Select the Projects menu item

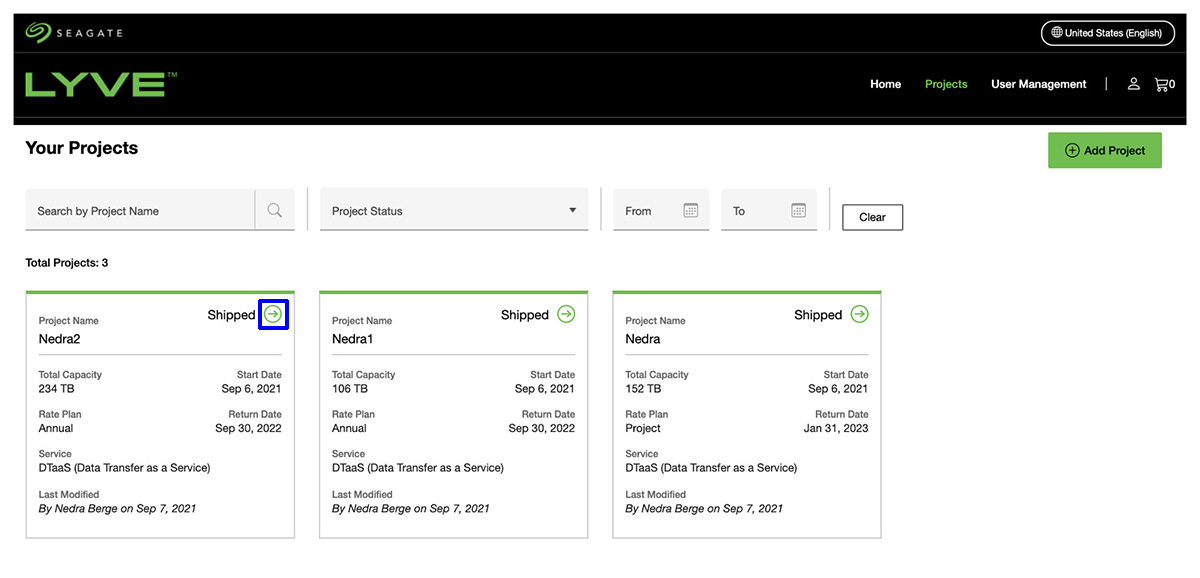click(x=946, y=84)
